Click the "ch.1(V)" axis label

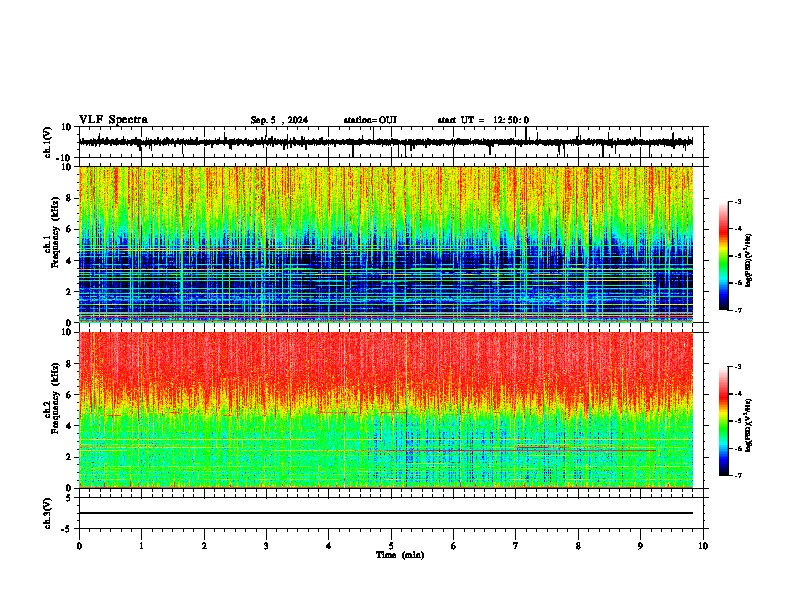click(48, 142)
